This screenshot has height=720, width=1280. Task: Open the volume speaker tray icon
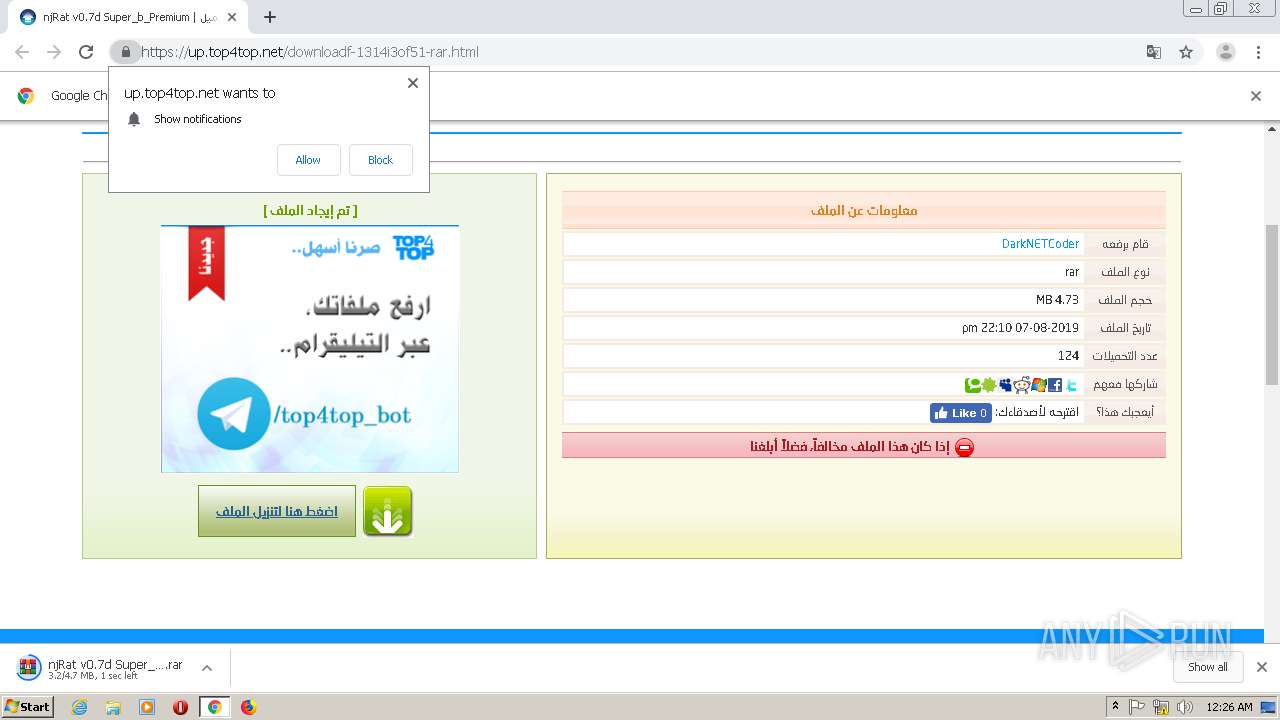pos(1185,707)
